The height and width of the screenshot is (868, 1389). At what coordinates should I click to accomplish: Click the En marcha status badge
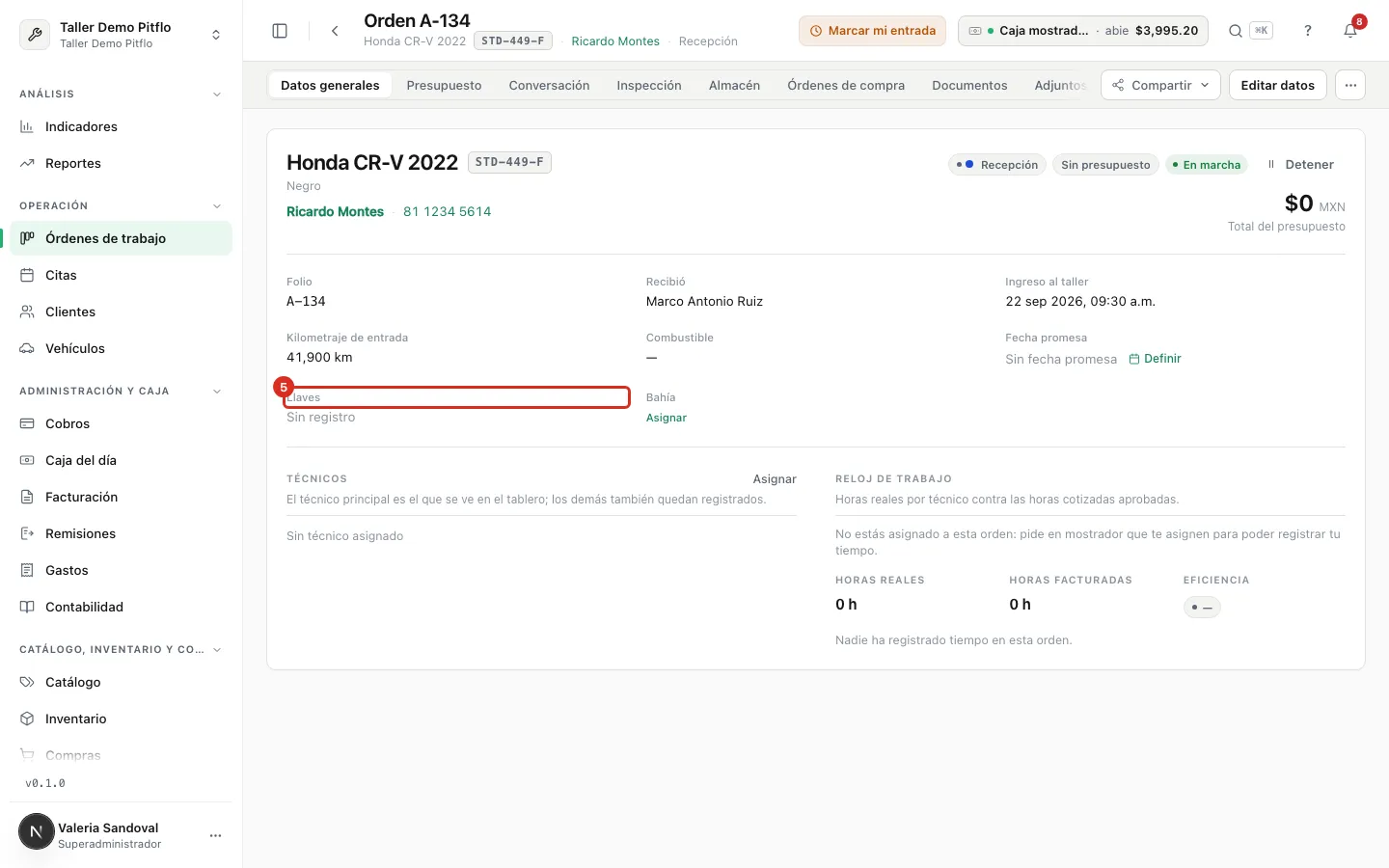coord(1207,165)
